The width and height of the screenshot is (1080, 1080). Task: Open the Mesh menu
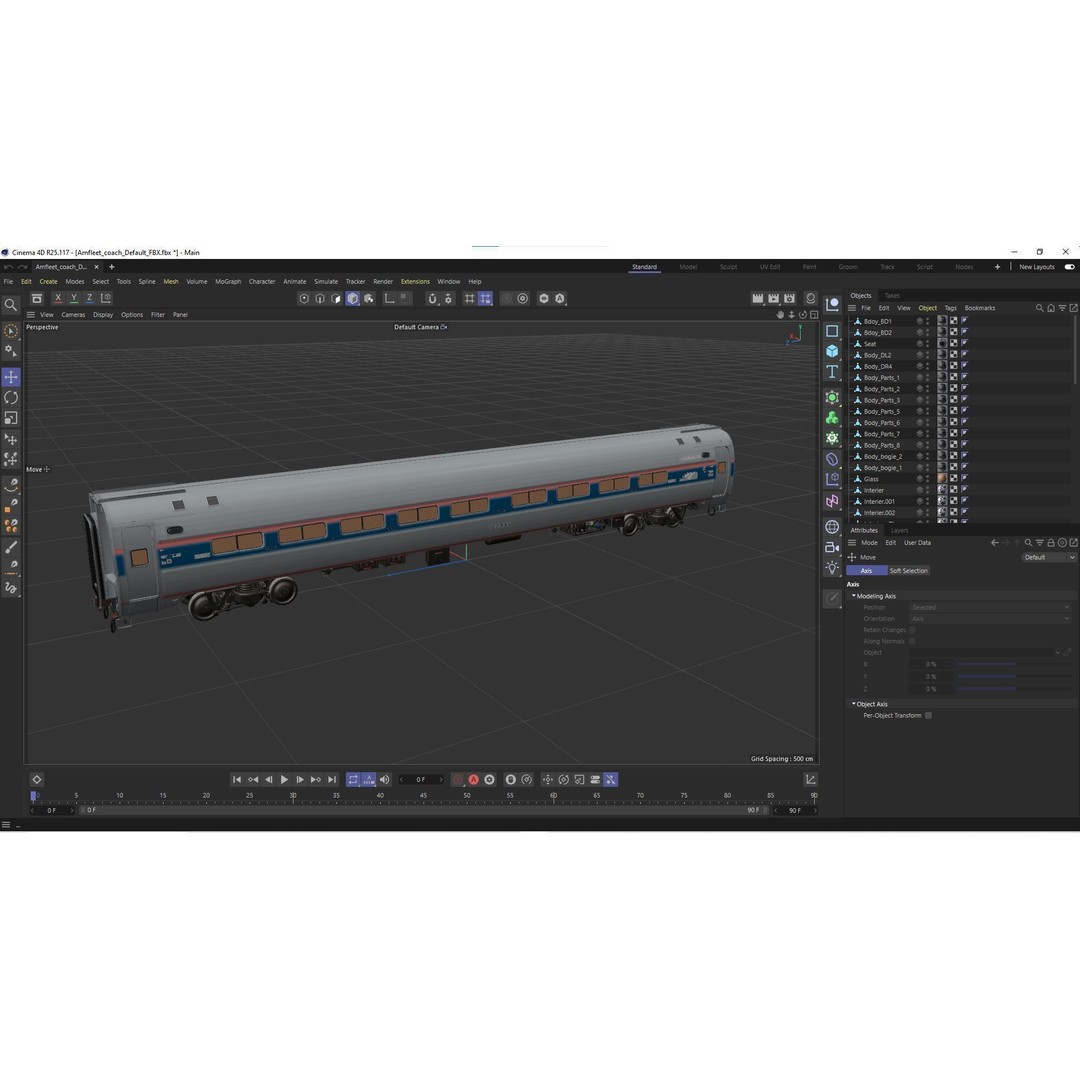pos(171,282)
